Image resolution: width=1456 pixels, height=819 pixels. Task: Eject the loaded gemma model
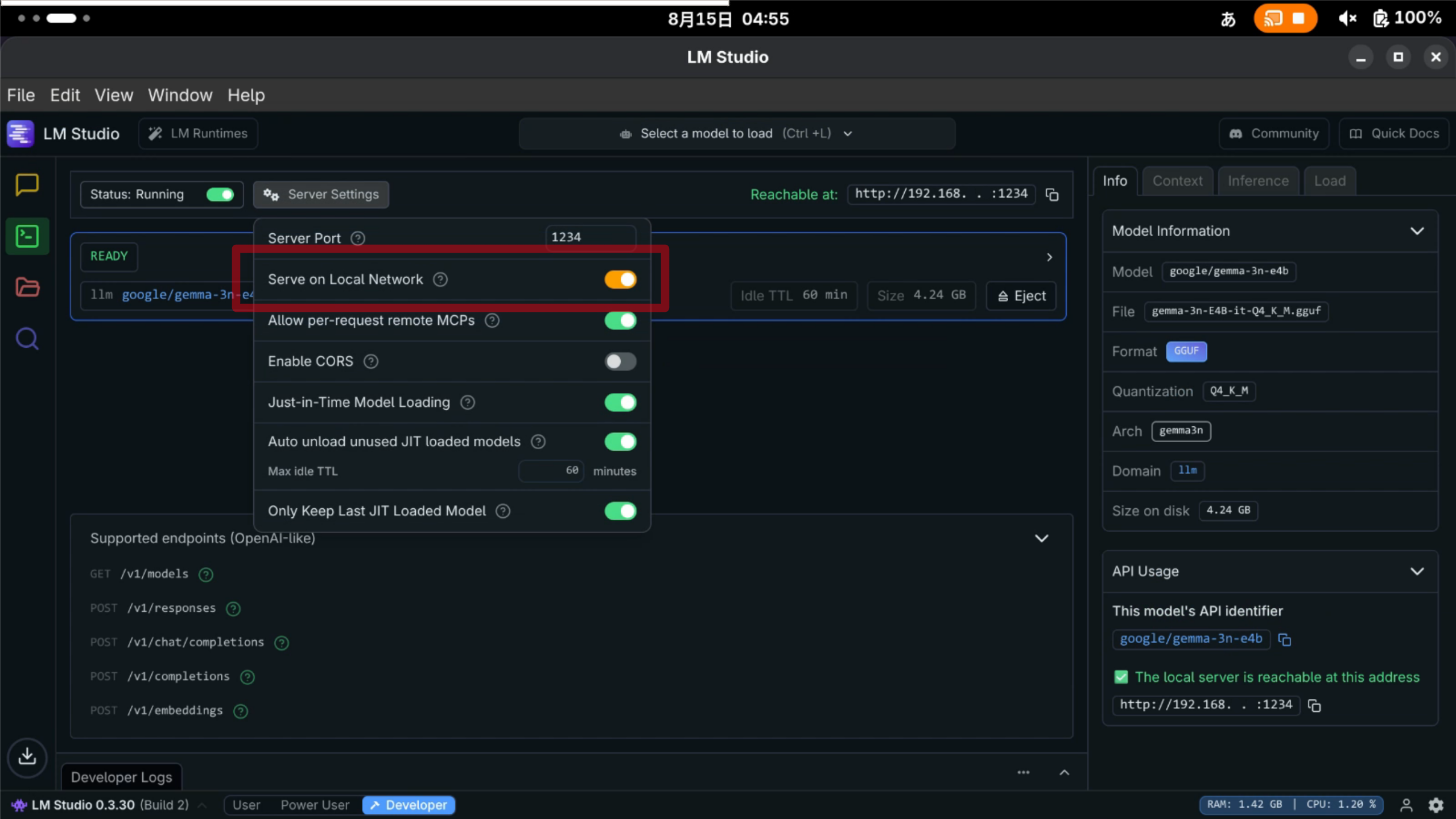[x=1021, y=296]
